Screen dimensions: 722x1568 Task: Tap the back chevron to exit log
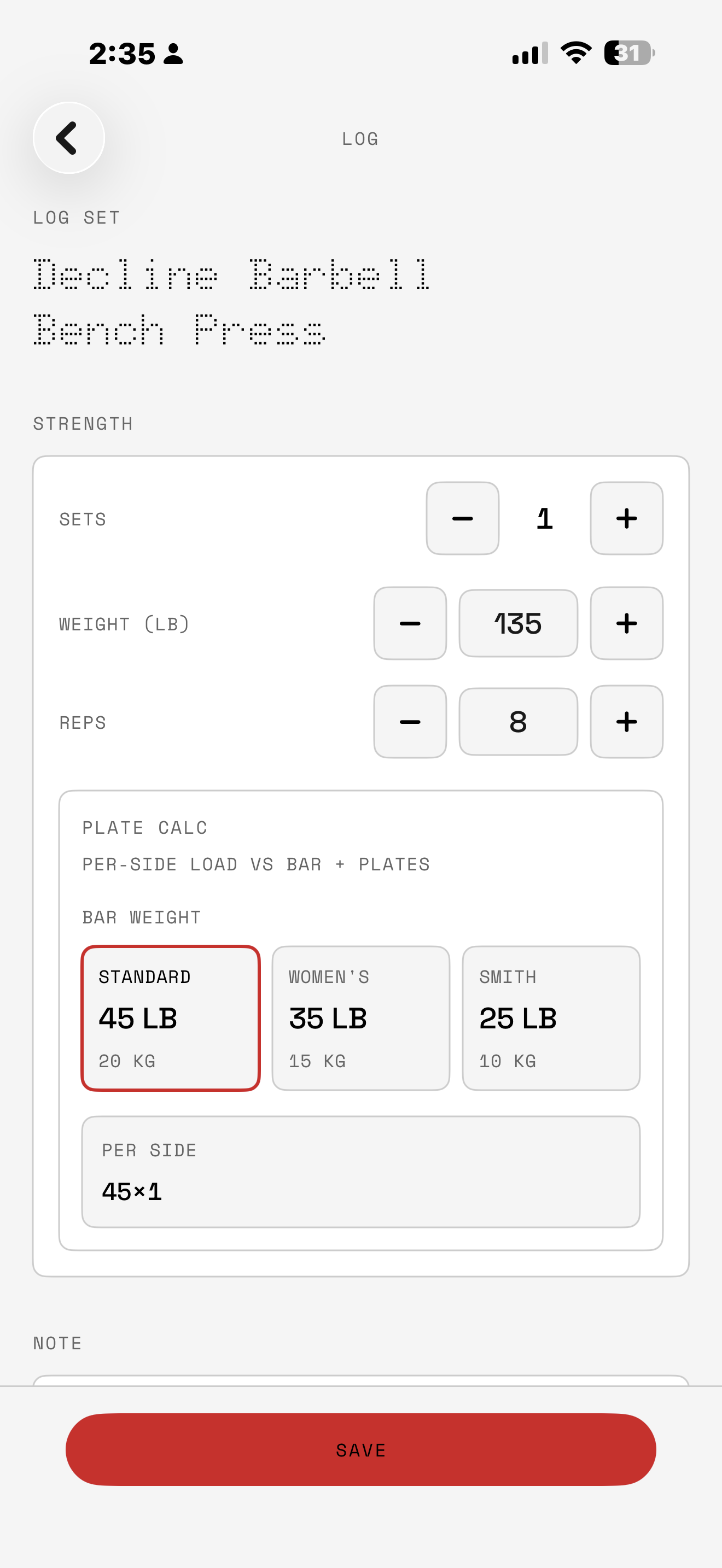tap(68, 138)
